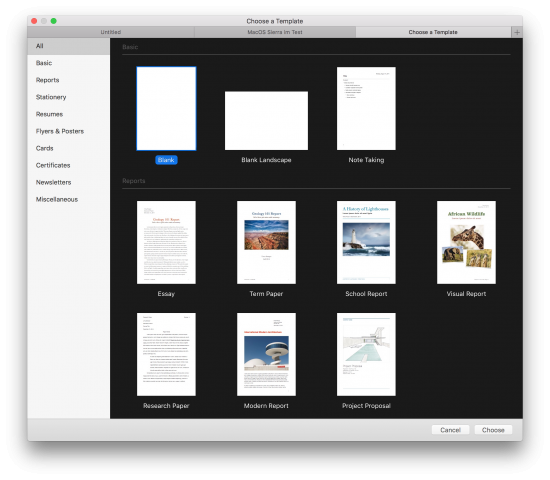Viewport: 550px width, 480px height.
Task: Open the Basic template category
Action: (x=69, y=63)
